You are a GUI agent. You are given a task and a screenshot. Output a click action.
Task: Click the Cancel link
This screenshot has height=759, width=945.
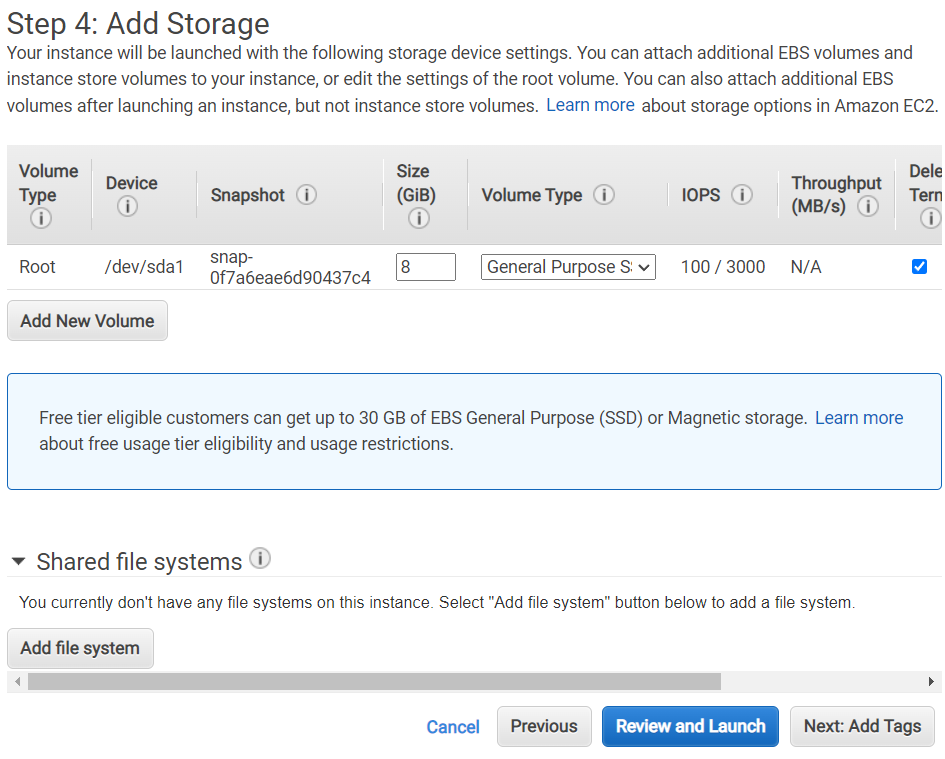[453, 727]
